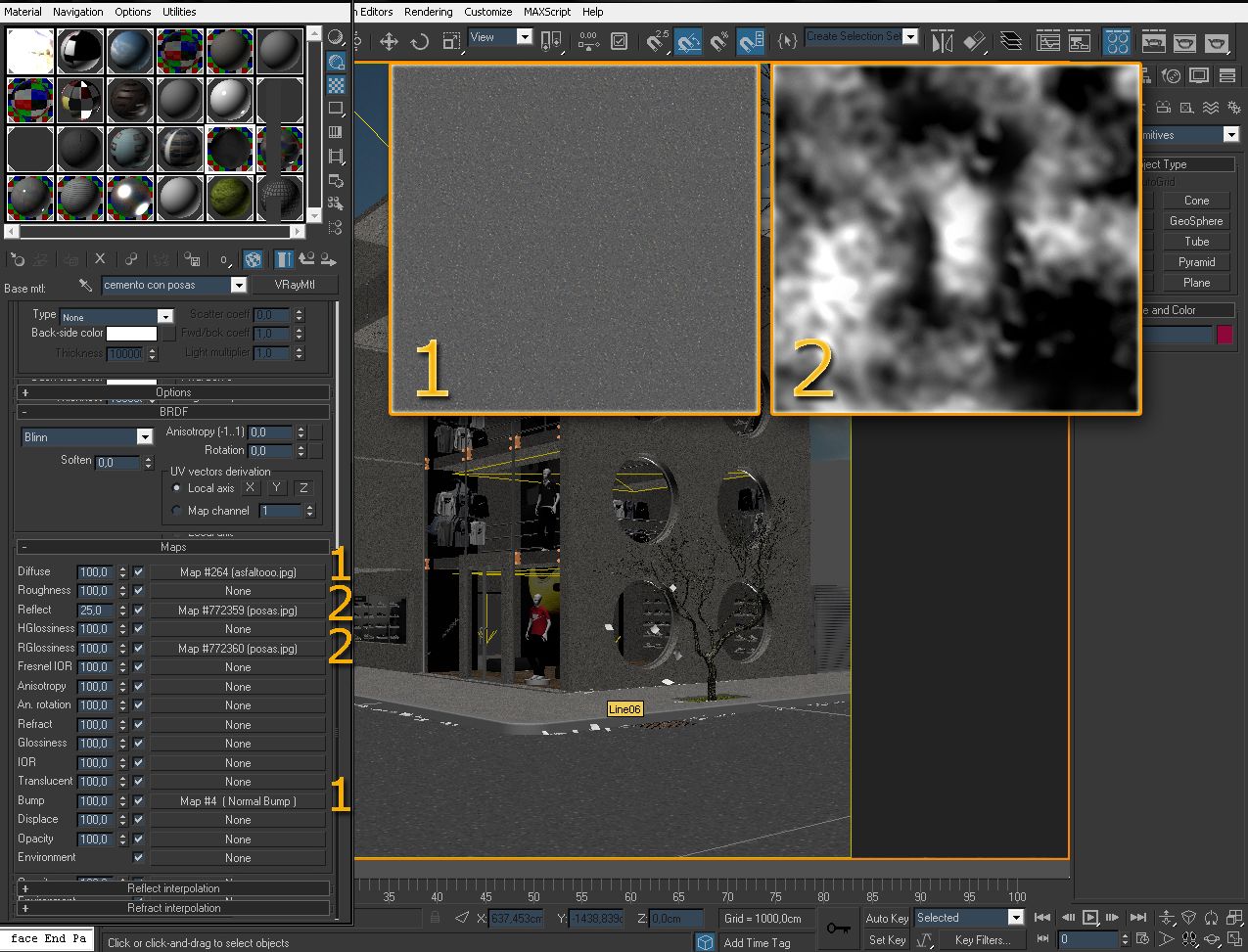Select the Move tool in main toolbar
The width and height of the screenshot is (1248, 952).
pyautogui.click(x=389, y=41)
